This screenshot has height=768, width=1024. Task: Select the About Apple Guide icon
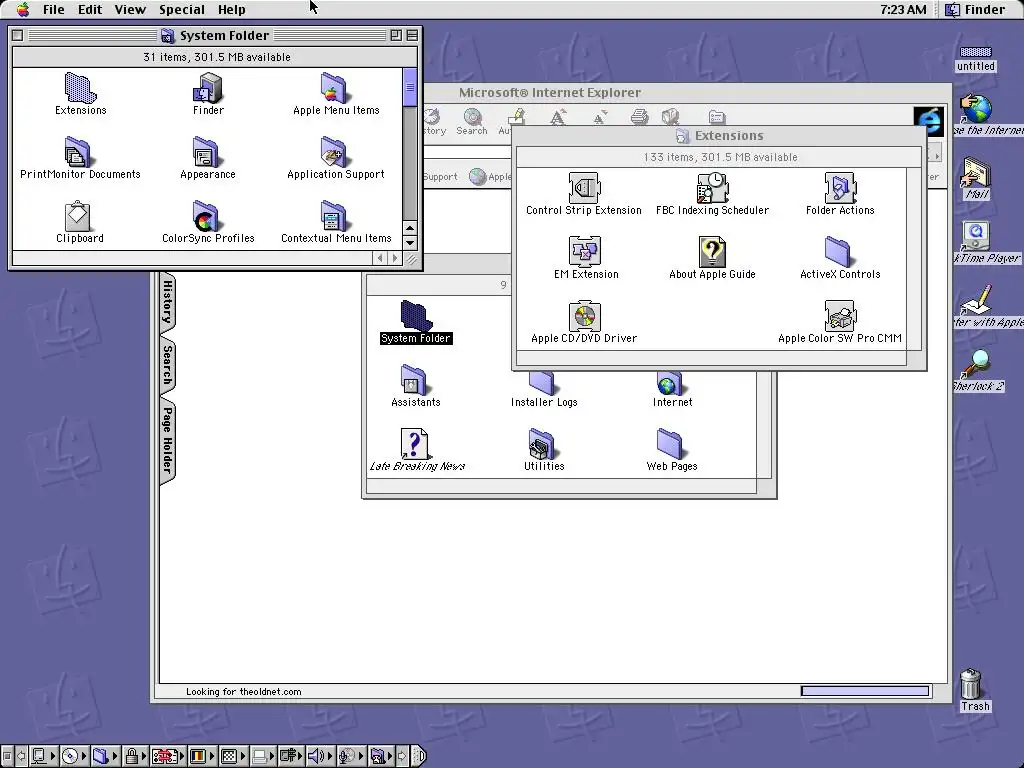712,252
